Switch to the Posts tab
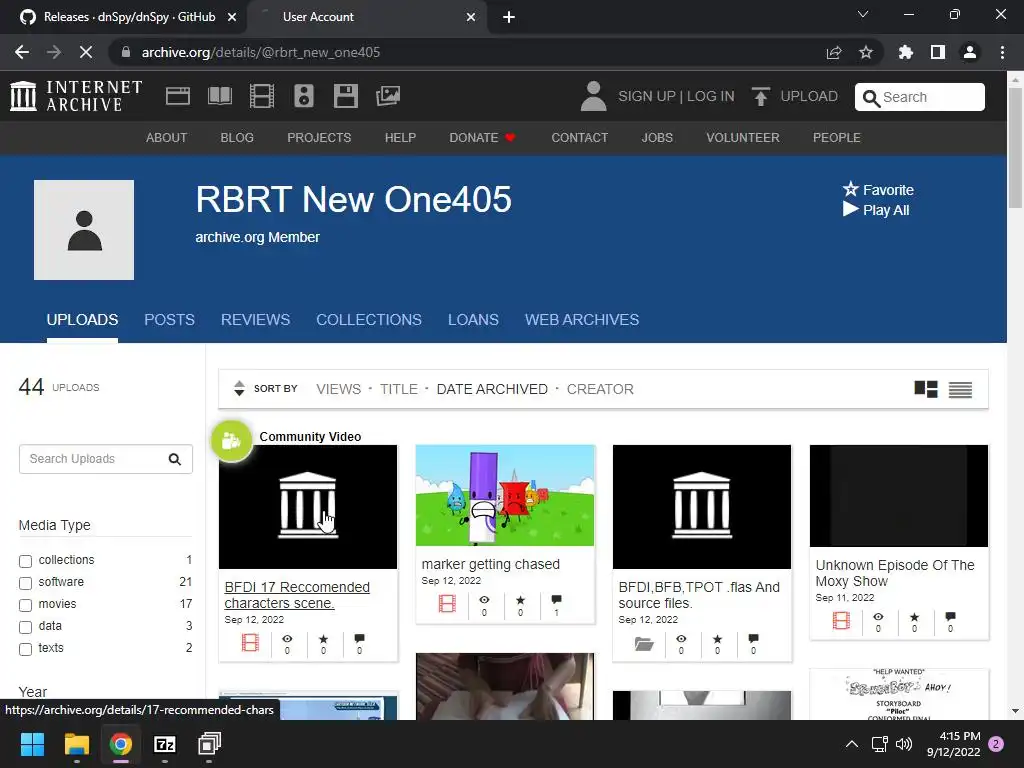 coord(169,319)
